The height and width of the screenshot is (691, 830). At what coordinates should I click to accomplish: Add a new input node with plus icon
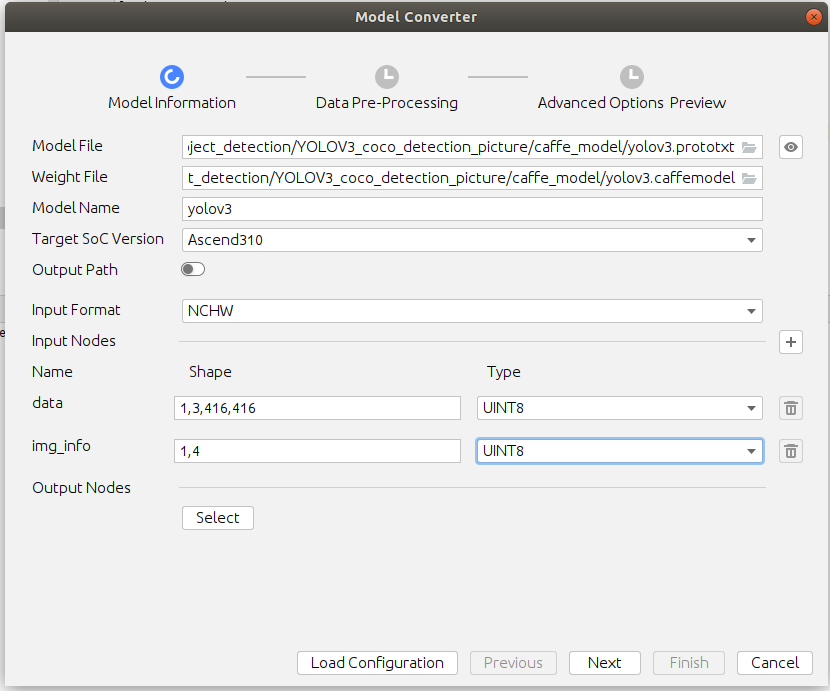click(x=791, y=342)
